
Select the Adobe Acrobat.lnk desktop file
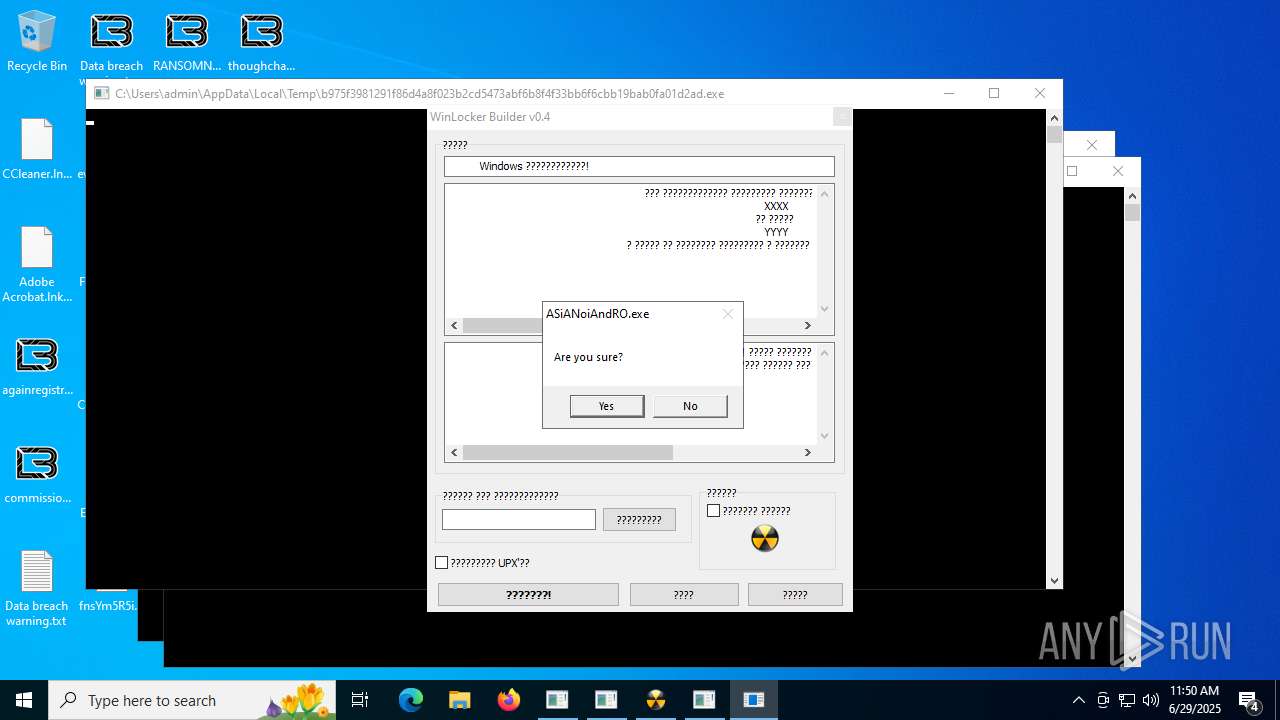click(x=37, y=265)
